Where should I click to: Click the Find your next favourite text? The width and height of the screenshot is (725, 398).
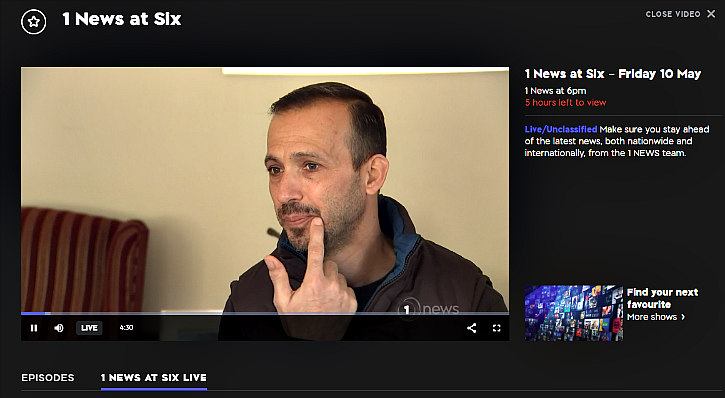[x=663, y=298]
